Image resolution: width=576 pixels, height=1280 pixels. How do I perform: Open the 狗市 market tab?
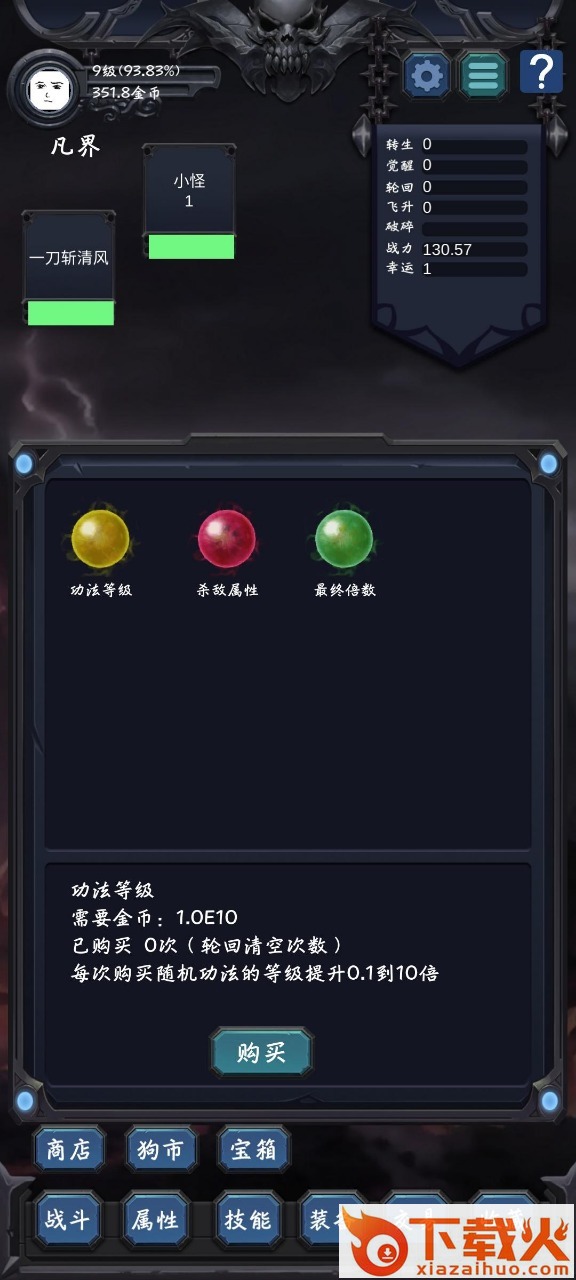(161, 1149)
